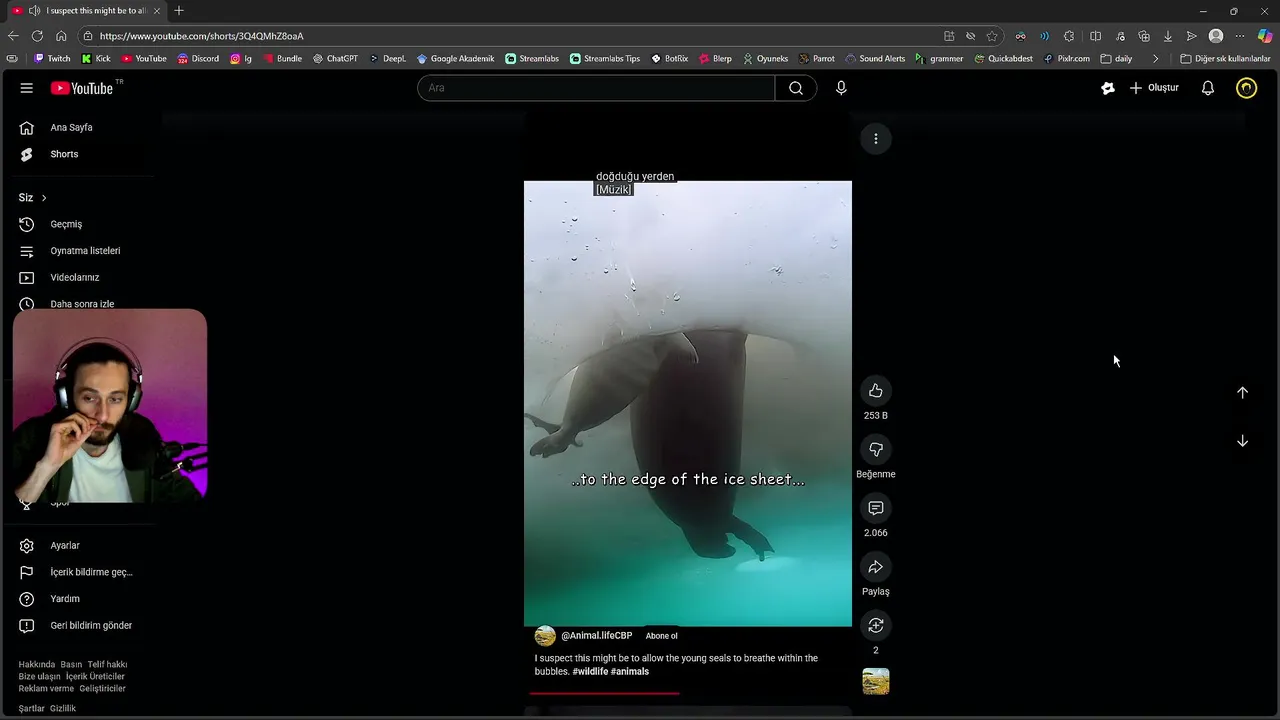Click the #animals hashtag
1280x720 pixels.
click(x=630, y=672)
